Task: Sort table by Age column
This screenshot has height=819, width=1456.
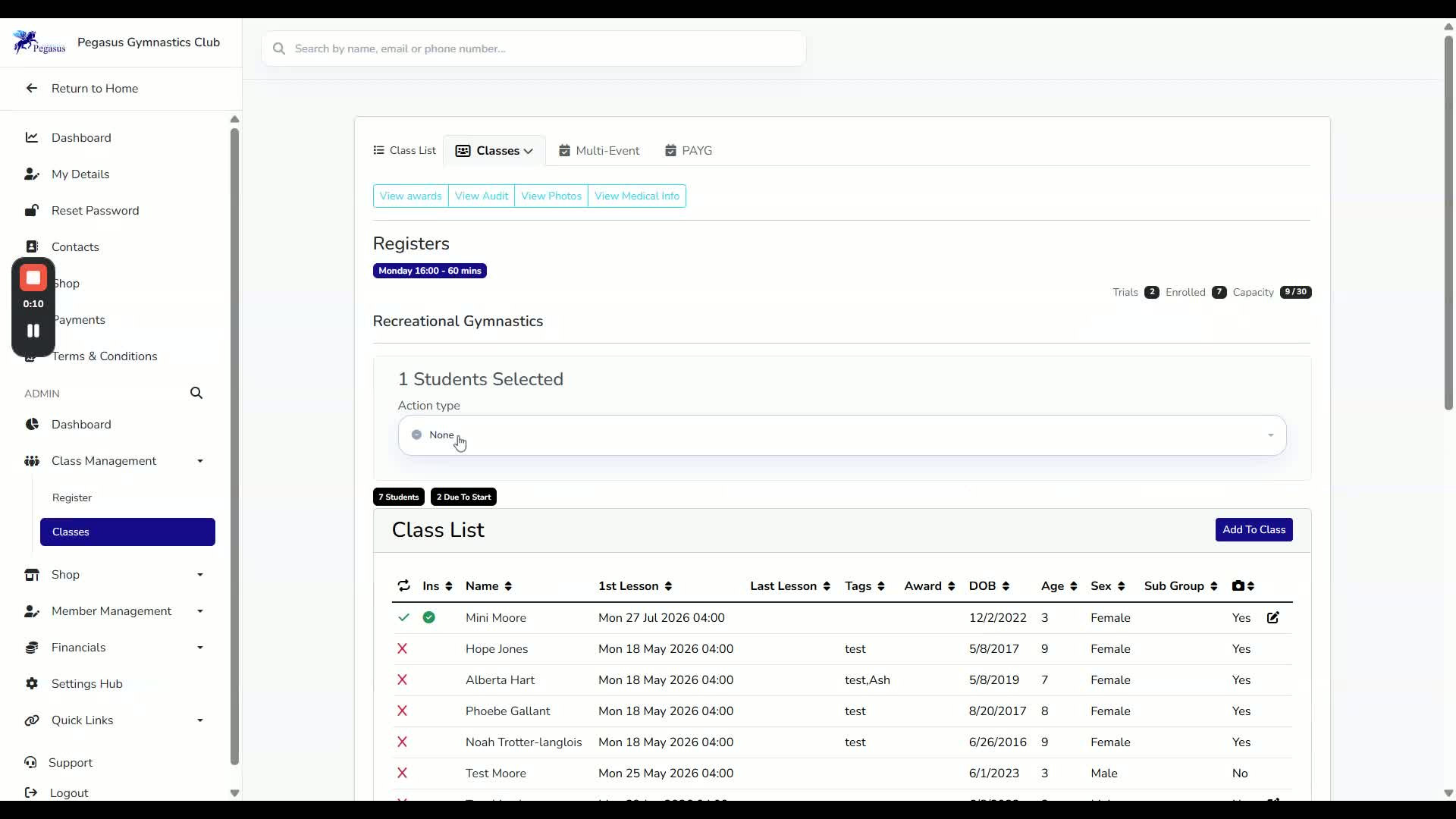Action: [1059, 585]
